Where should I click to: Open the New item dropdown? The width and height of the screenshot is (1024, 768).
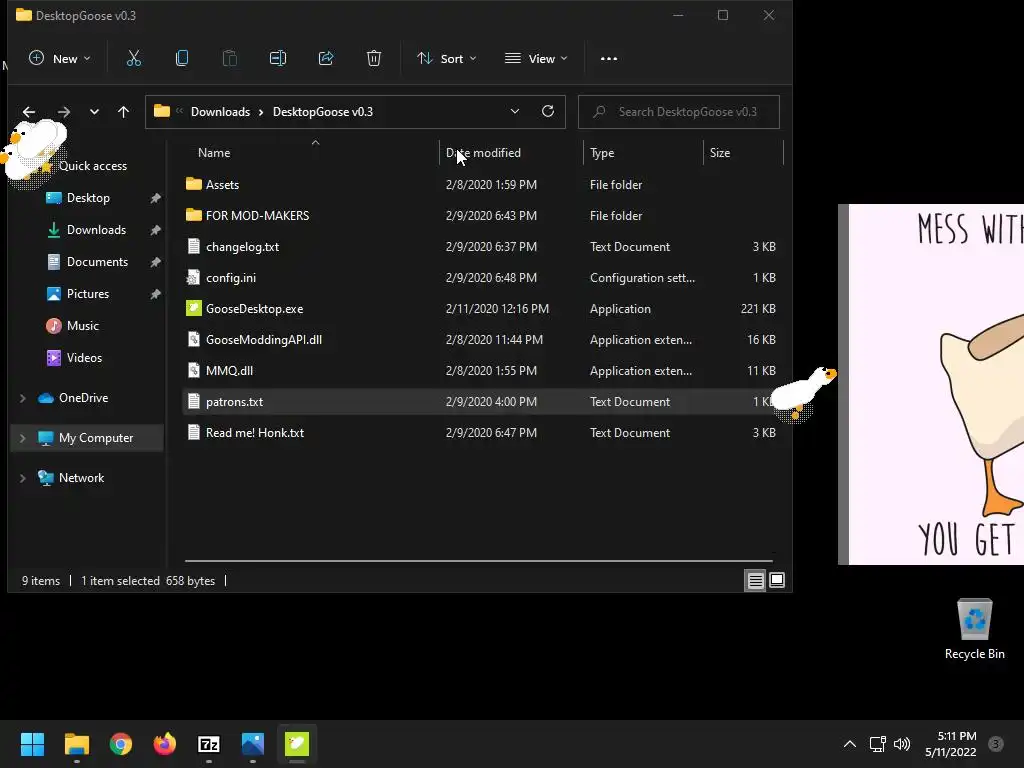click(x=59, y=59)
